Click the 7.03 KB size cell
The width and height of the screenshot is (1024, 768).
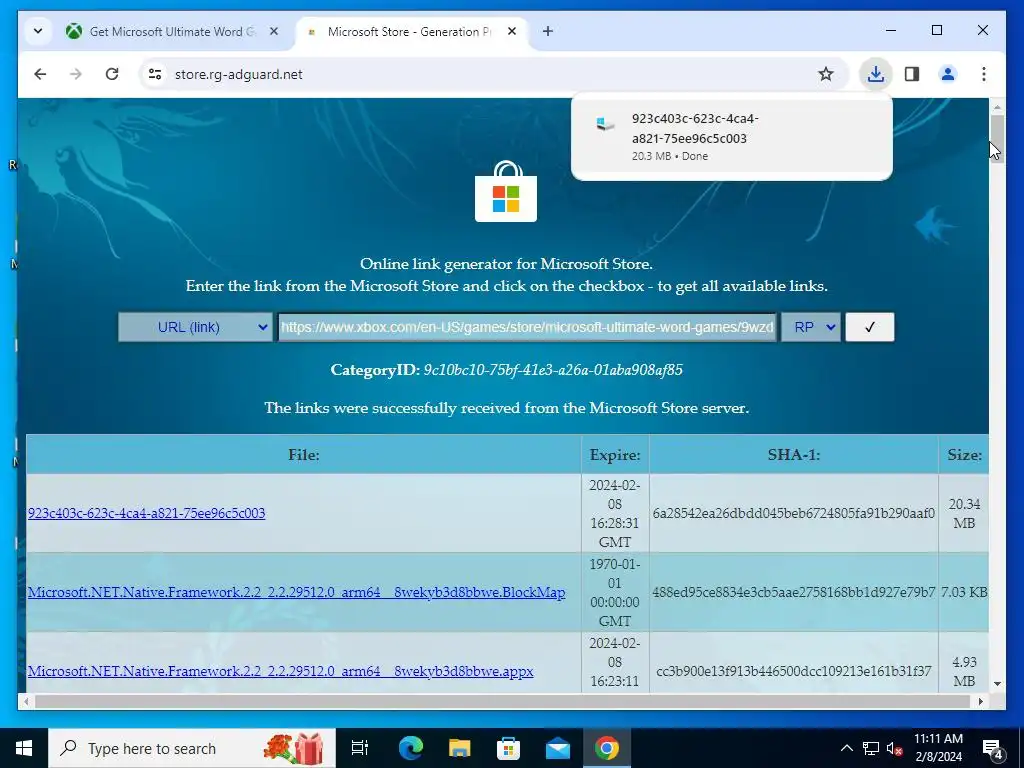[x=964, y=592]
